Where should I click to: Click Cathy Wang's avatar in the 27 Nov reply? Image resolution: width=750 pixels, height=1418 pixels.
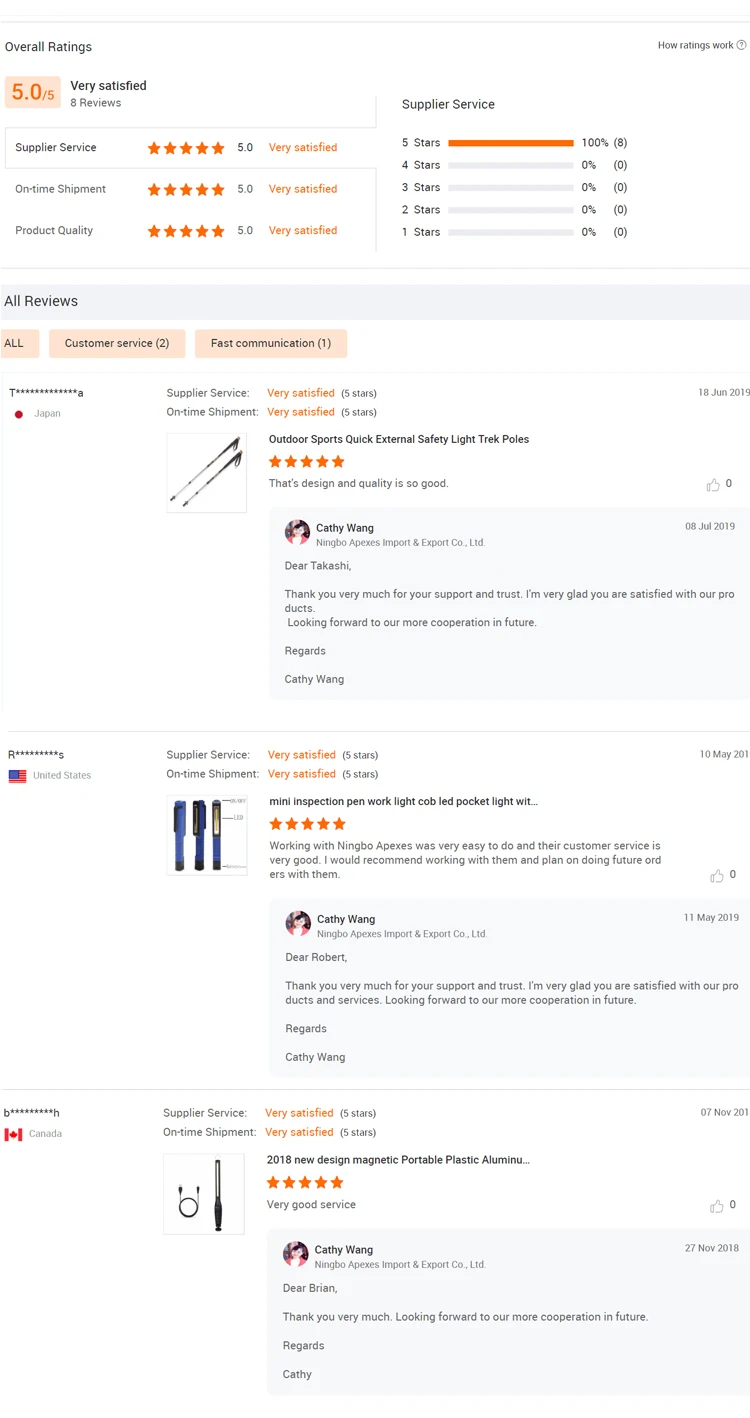(x=296, y=1254)
